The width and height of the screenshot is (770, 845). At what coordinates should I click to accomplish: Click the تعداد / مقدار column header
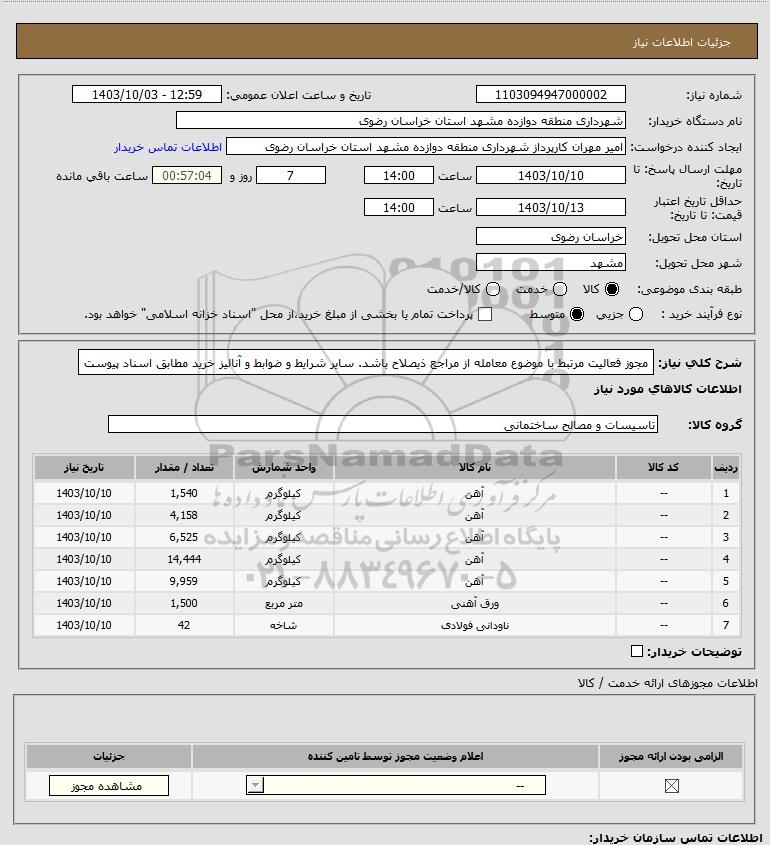[184, 467]
